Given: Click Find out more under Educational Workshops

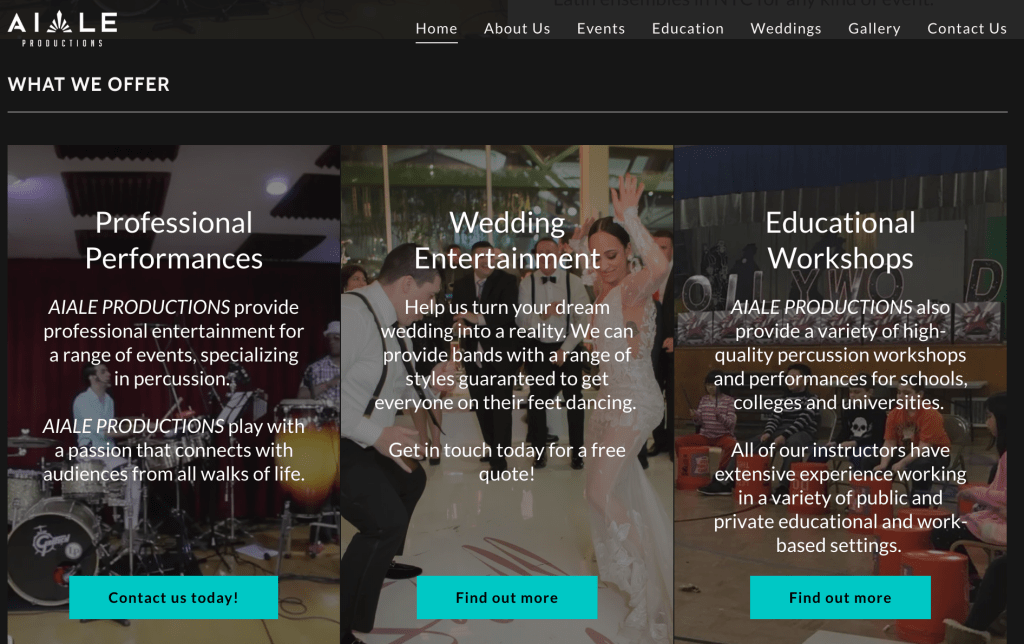Looking at the screenshot, I should coord(840,597).
